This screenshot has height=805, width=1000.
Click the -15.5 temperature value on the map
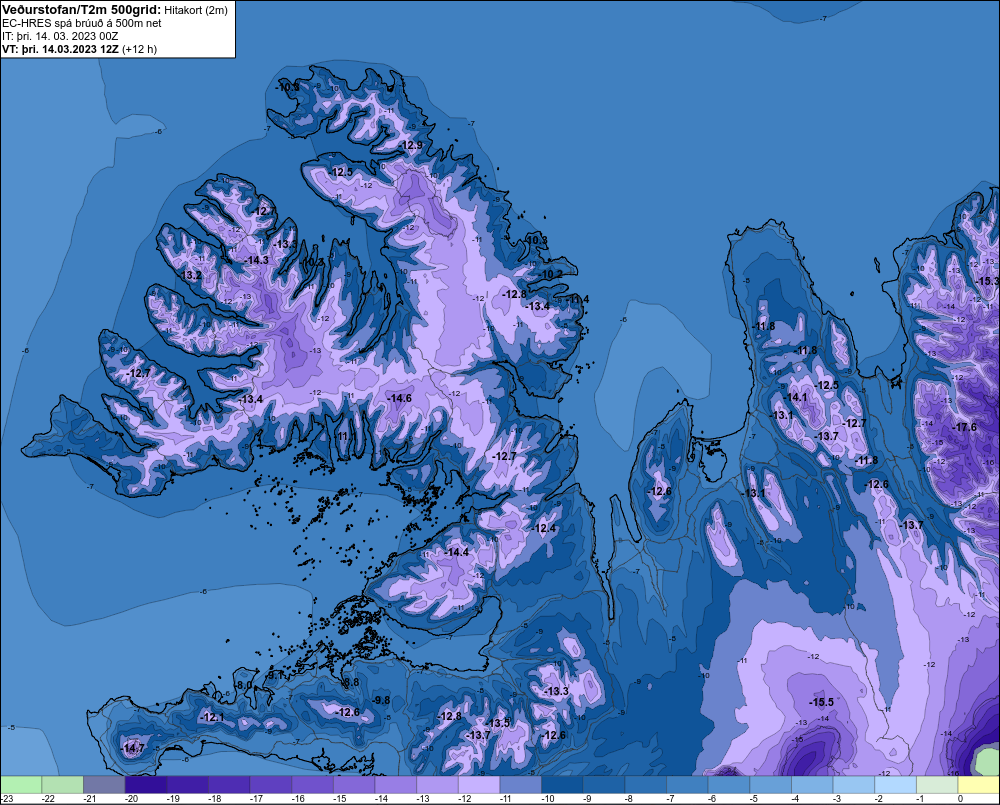(821, 702)
